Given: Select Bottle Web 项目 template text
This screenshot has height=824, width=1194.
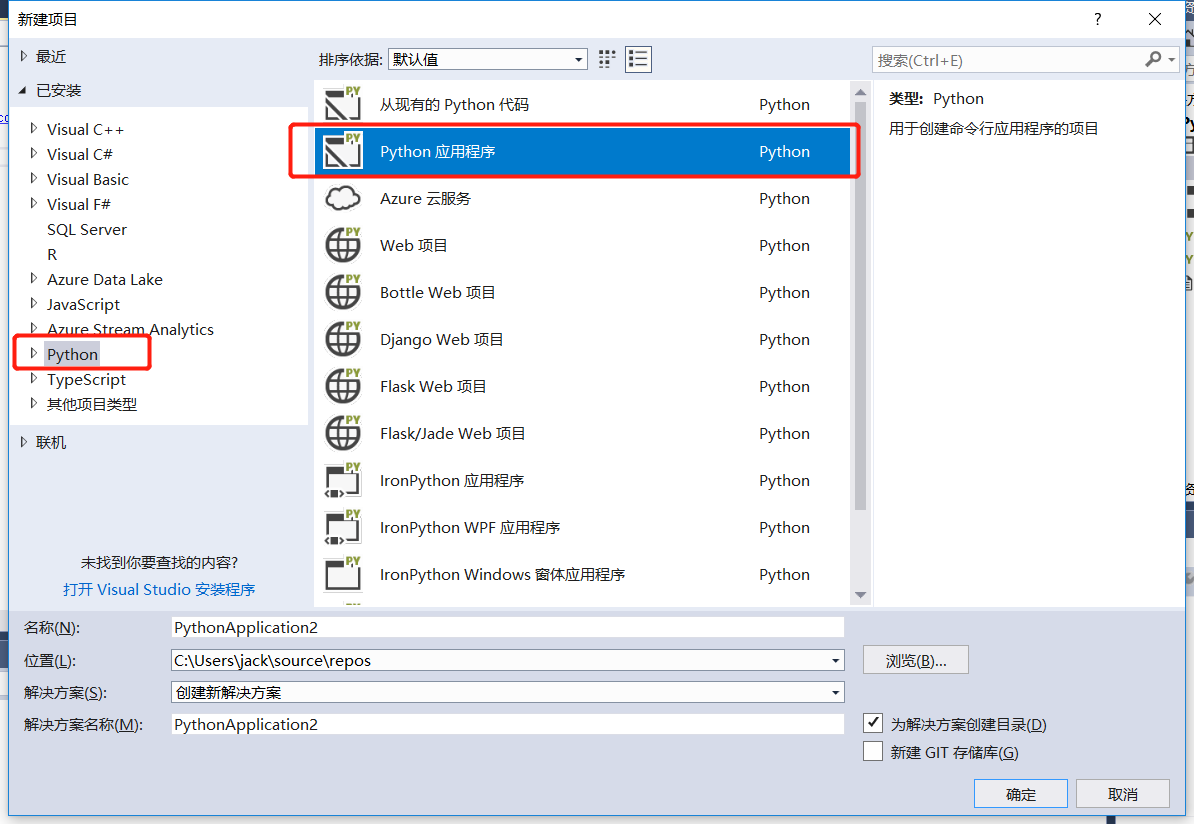Looking at the screenshot, I should [437, 292].
